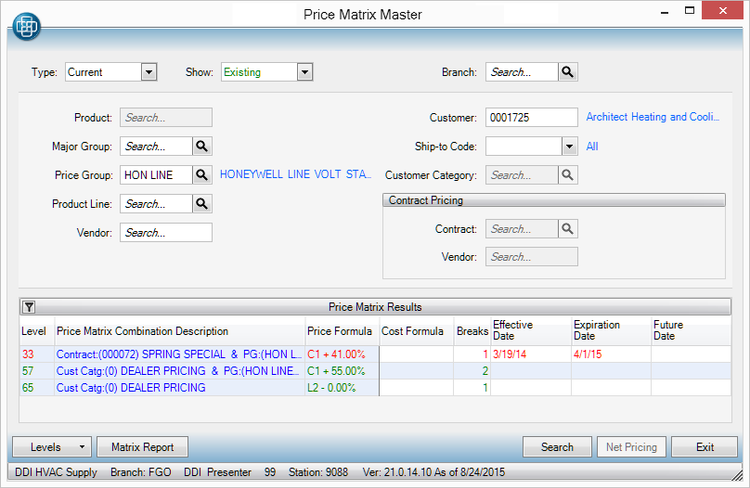Minimize the Price Matrix Master window
This screenshot has width=750, height=488.
click(x=664, y=11)
